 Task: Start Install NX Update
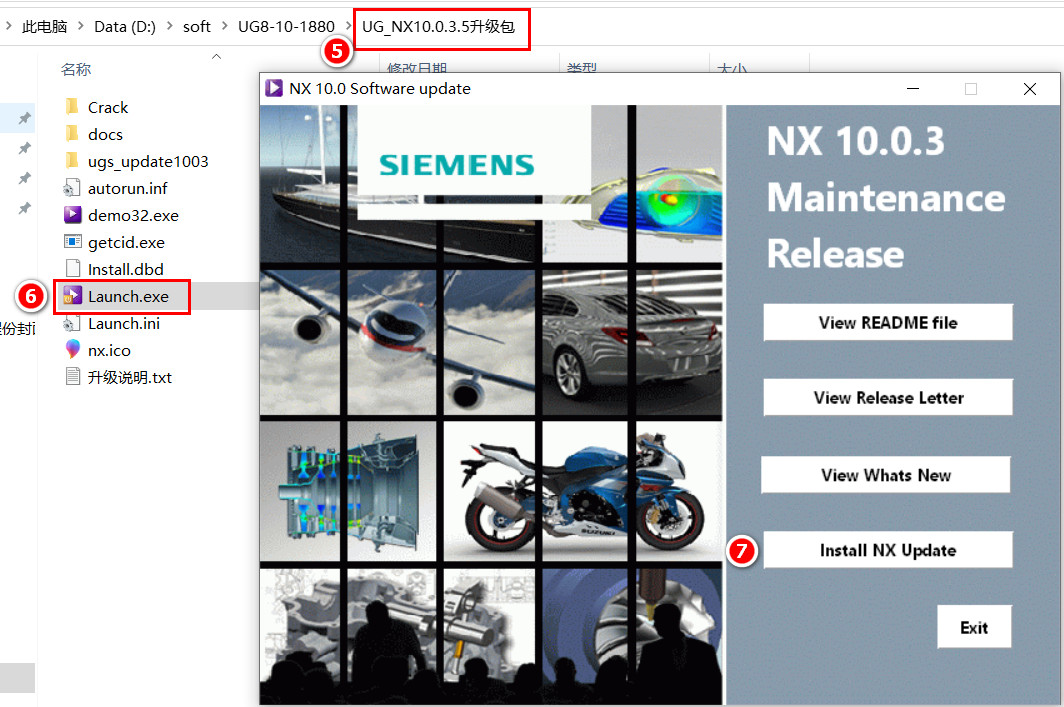coord(888,550)
